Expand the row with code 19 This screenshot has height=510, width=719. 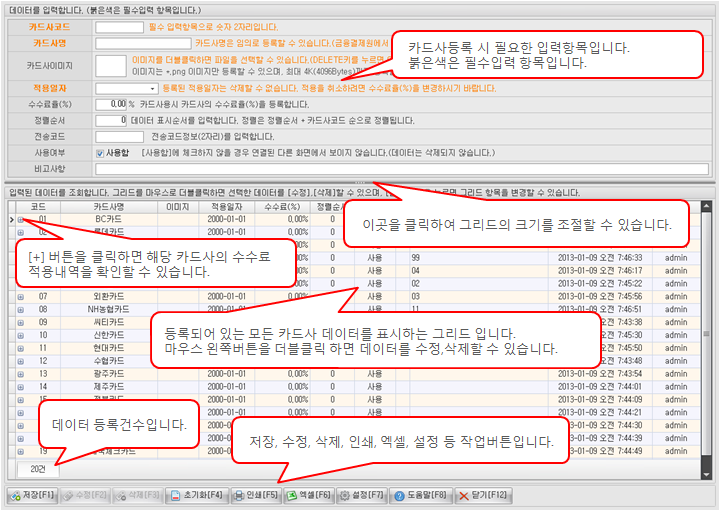[21, 452]
